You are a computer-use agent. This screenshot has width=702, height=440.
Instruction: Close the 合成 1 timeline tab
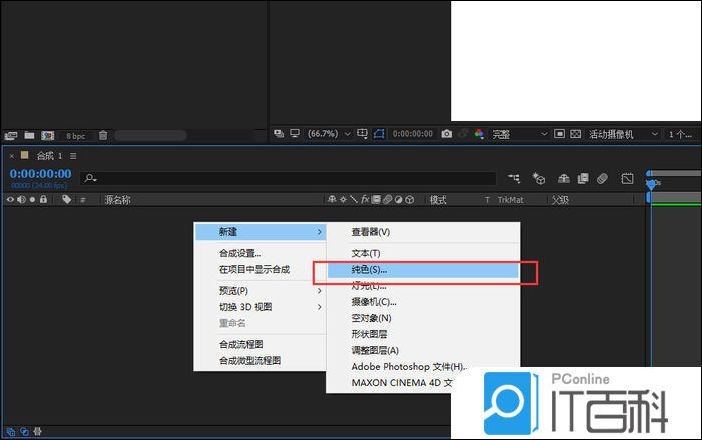click(x=12, y=156)
